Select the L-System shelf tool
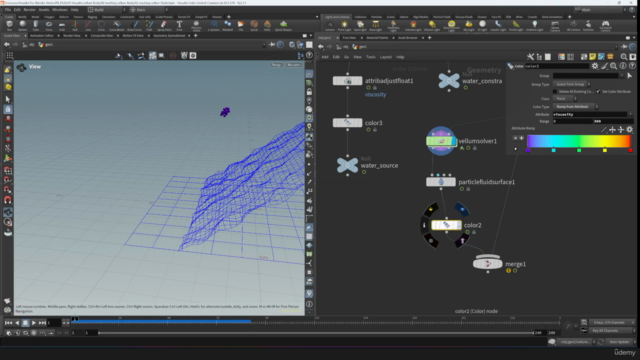 pos(213,26)
